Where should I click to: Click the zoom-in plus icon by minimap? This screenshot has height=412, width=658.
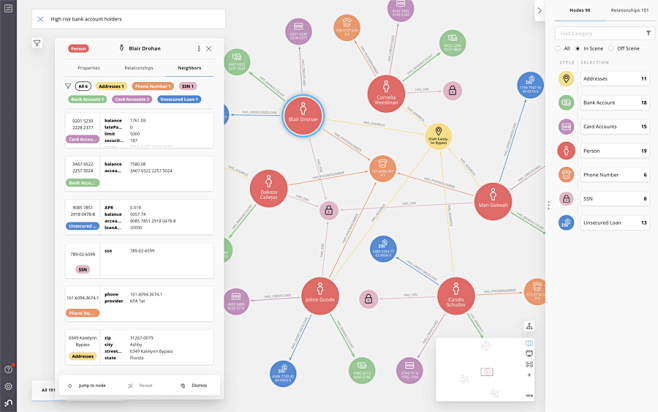[x=529, y=375]
